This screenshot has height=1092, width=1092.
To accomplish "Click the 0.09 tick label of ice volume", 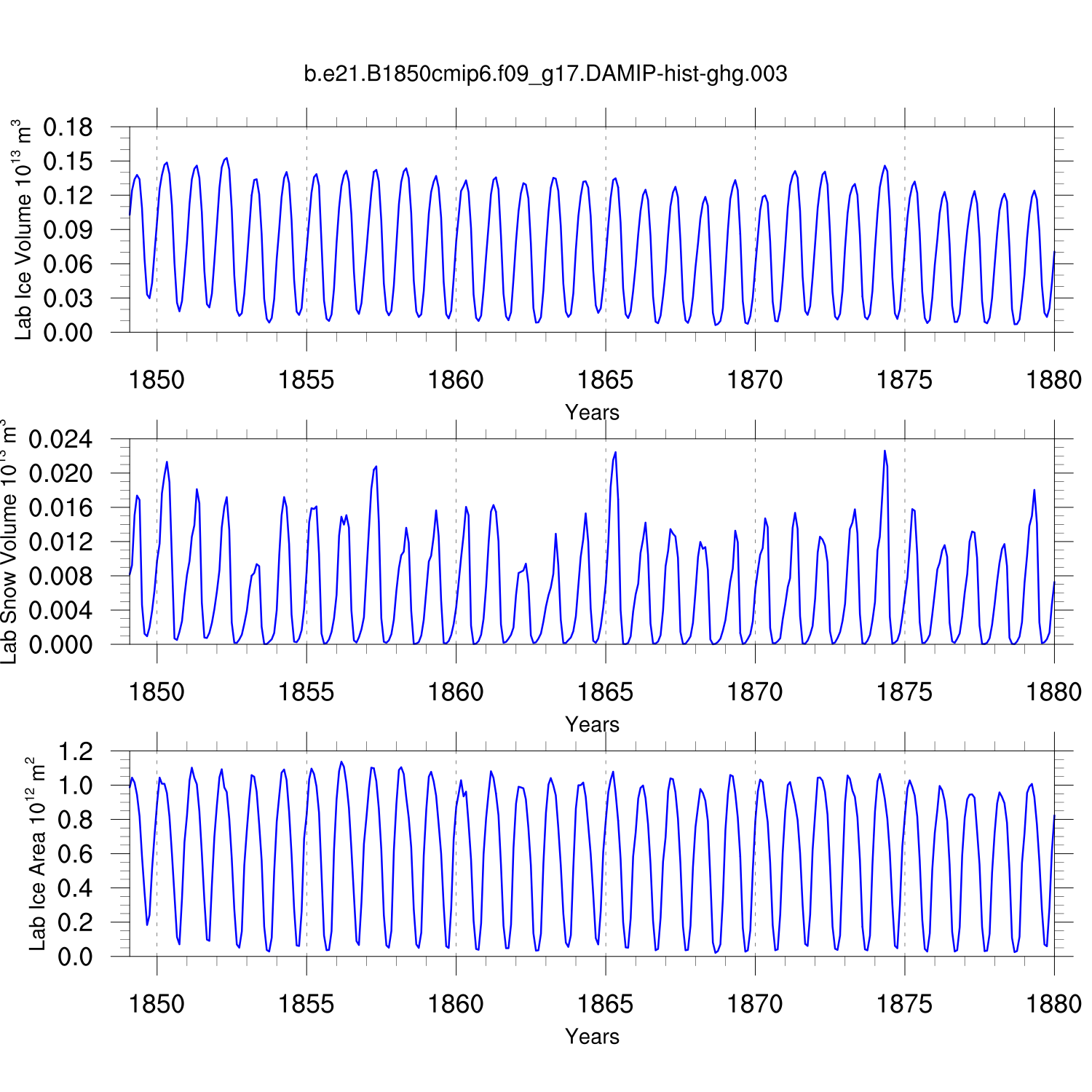I will point(68,230).
